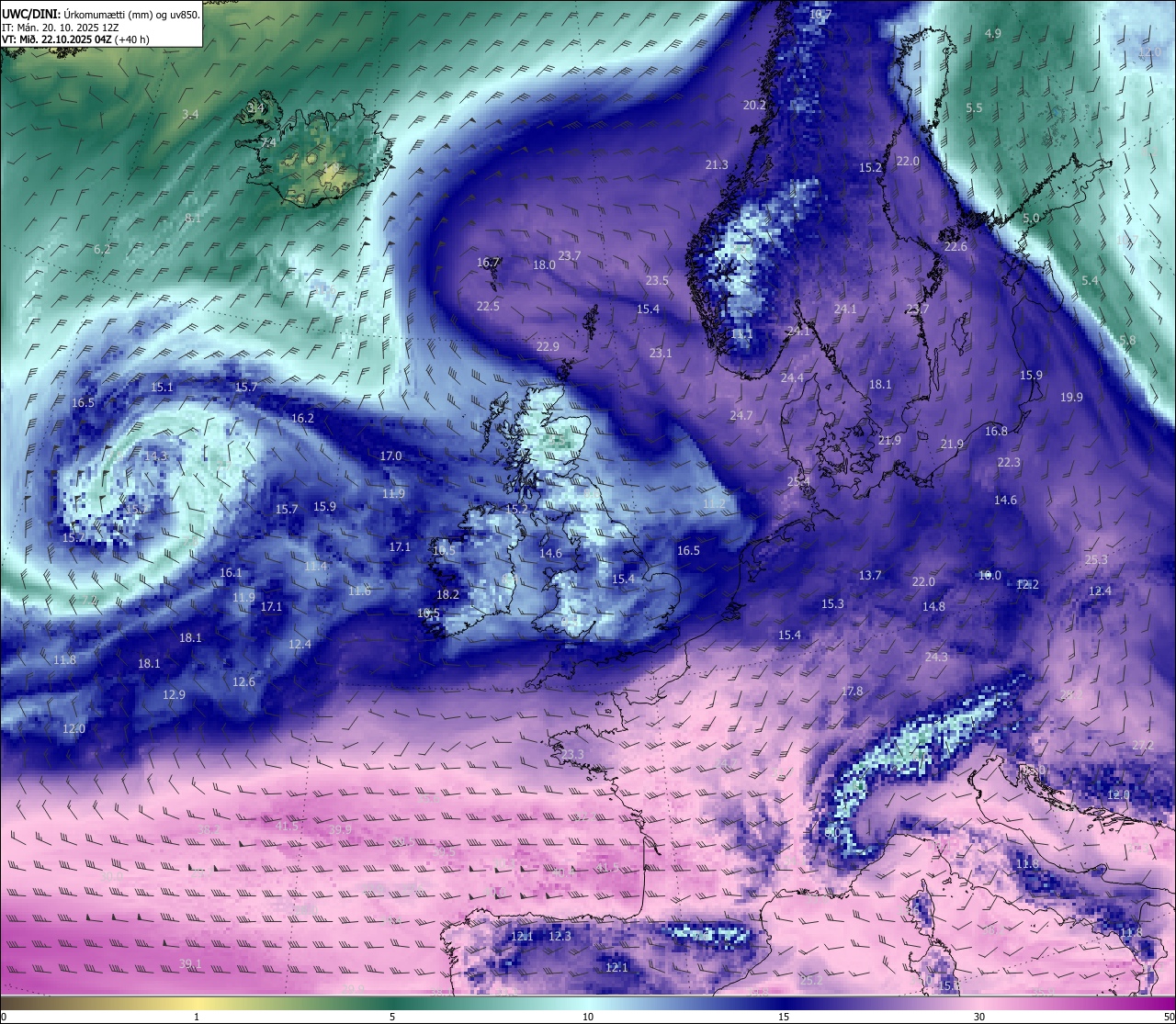Click the map value 39.1

[190, 963]
